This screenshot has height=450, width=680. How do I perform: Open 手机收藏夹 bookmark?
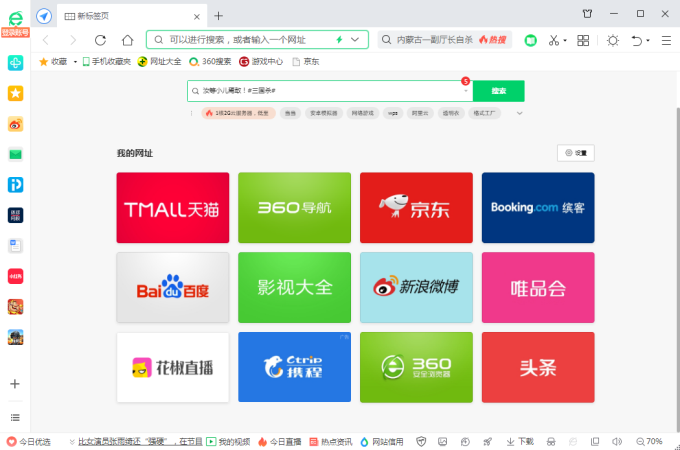point(107,62)
